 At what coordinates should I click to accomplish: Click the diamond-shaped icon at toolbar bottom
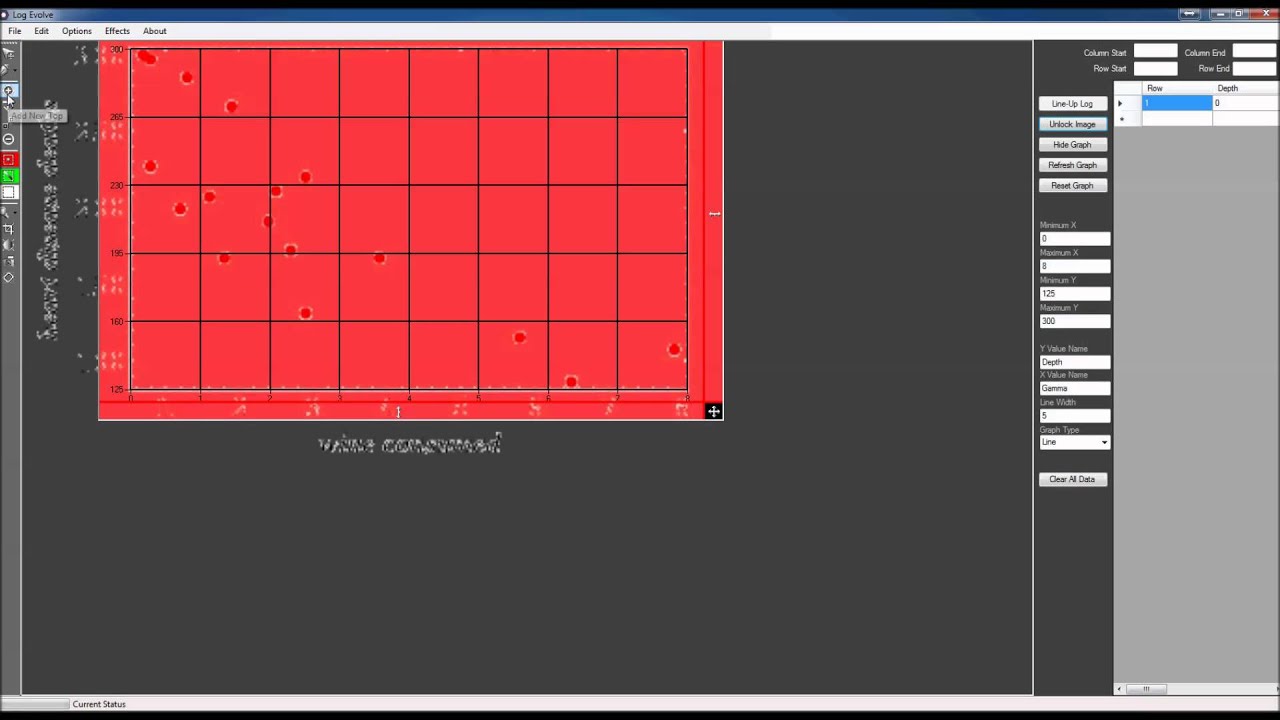pos(8,277)
